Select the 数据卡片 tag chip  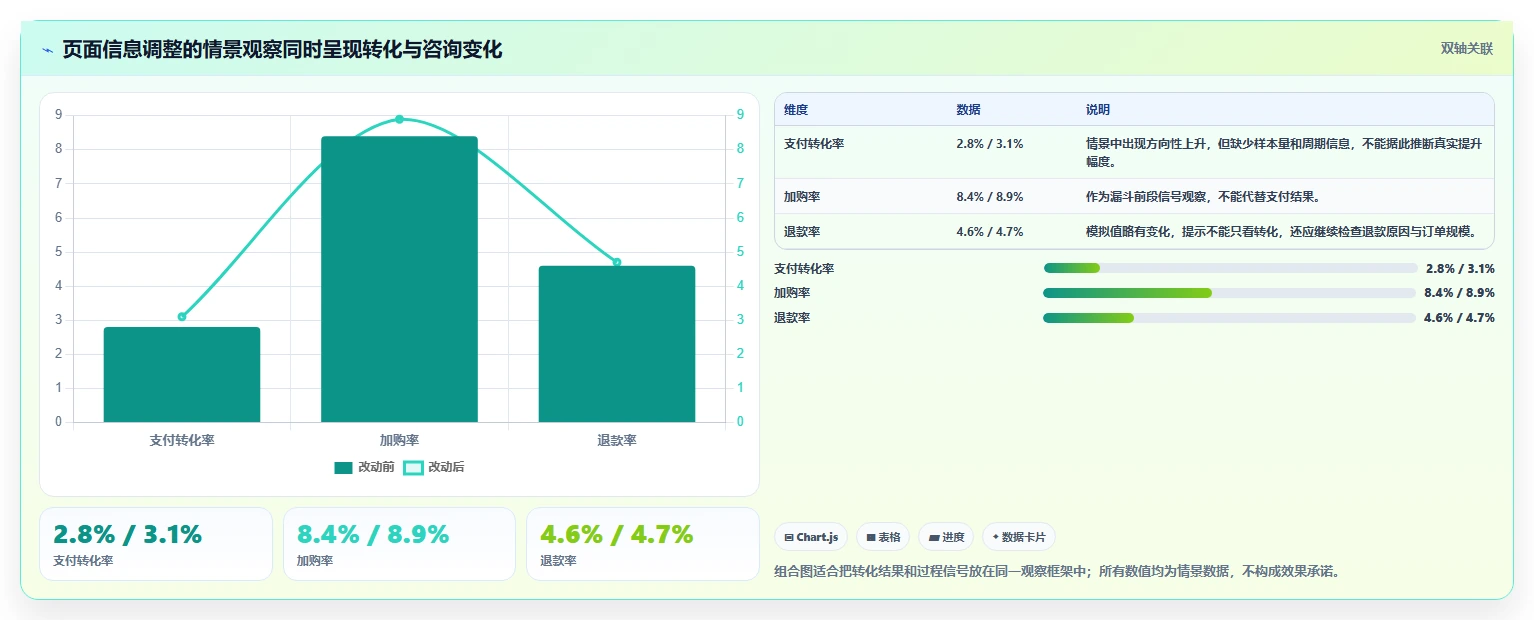pyautogui.click(x=1019, y=537)
